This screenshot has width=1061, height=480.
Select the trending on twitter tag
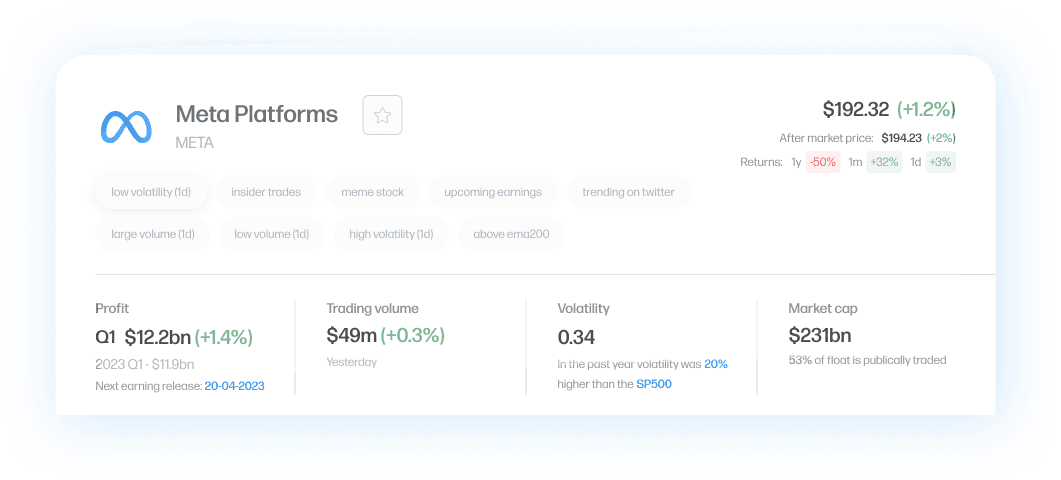point(629,192)
